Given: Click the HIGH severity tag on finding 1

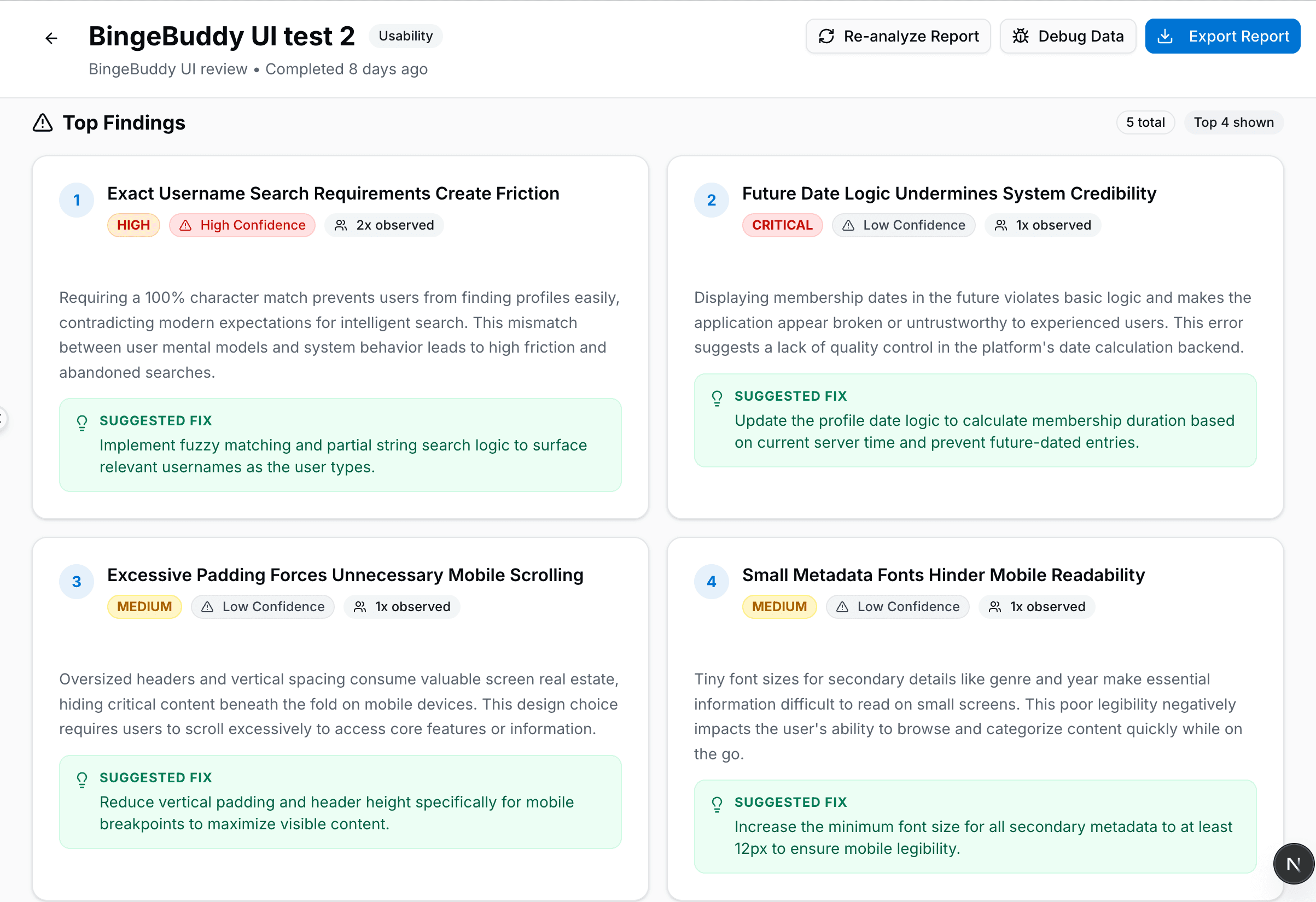Looking at the screenshot, I should (x=133, y=225).
